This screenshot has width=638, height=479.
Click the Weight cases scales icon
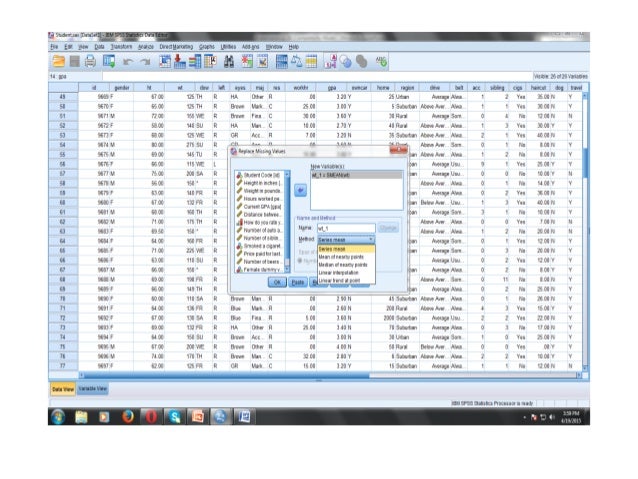296,61
